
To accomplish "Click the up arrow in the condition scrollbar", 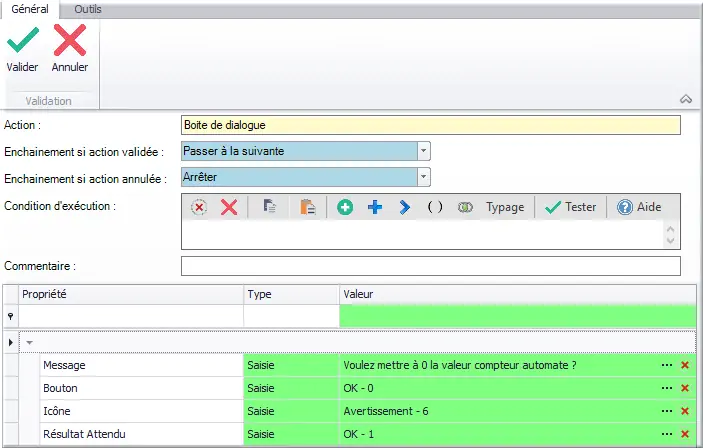I will tap(671, 229).
